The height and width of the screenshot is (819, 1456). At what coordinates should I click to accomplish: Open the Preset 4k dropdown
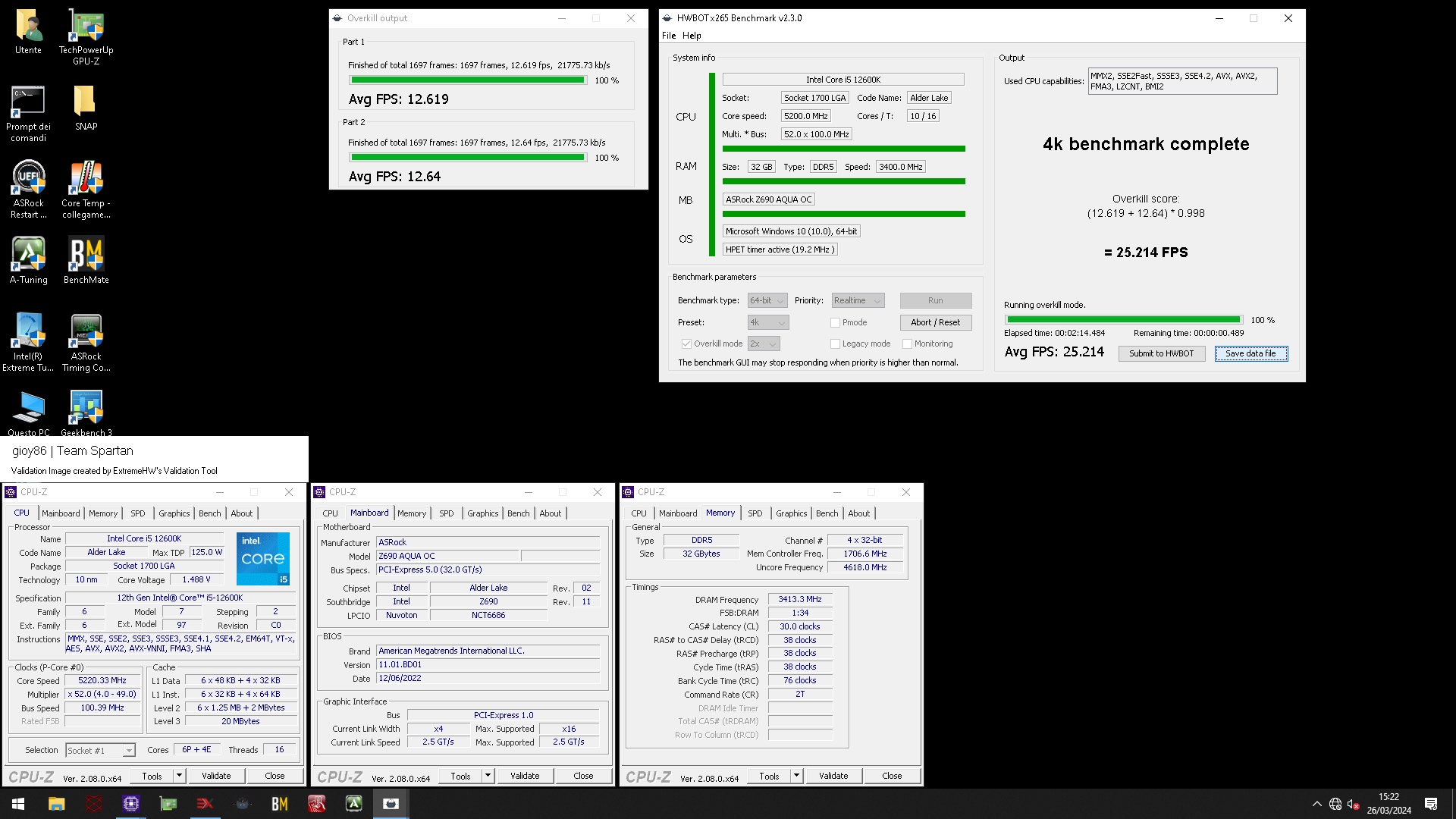tap(768, 322)
